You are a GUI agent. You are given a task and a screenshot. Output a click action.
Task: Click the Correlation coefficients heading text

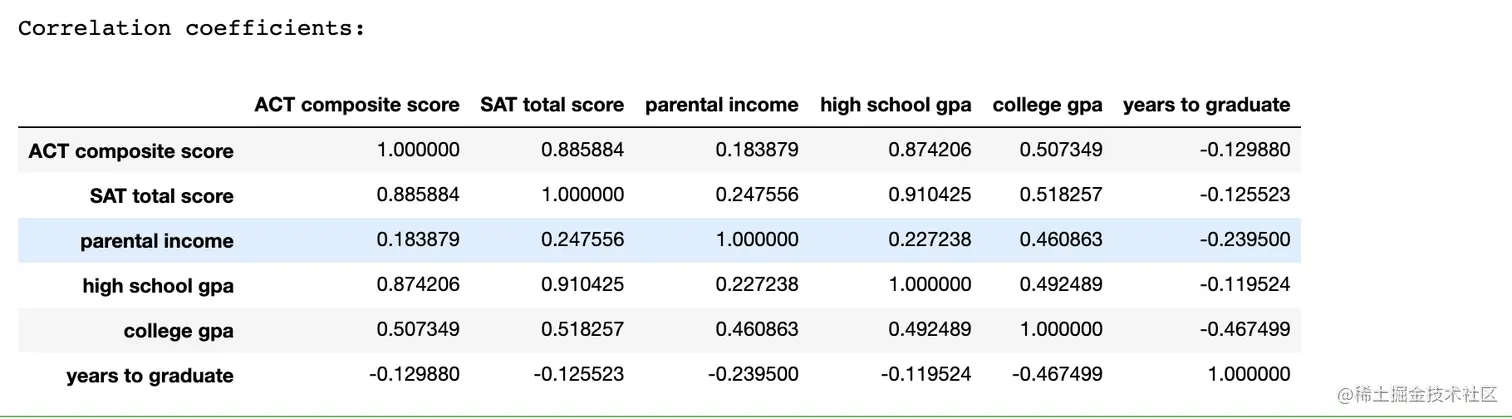pos(192,28)
